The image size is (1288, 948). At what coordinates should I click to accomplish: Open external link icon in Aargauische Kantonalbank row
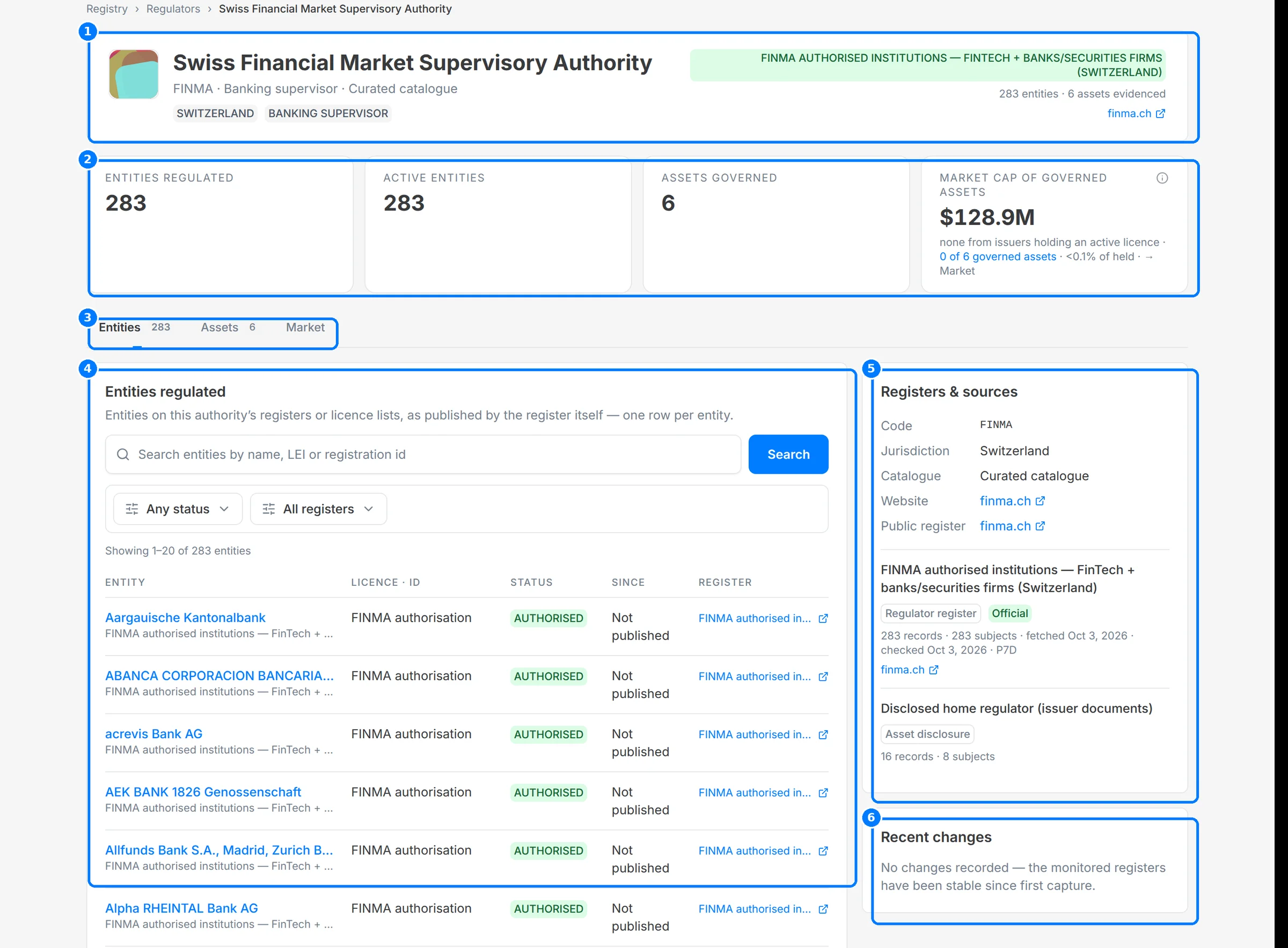tap(823, 618)
